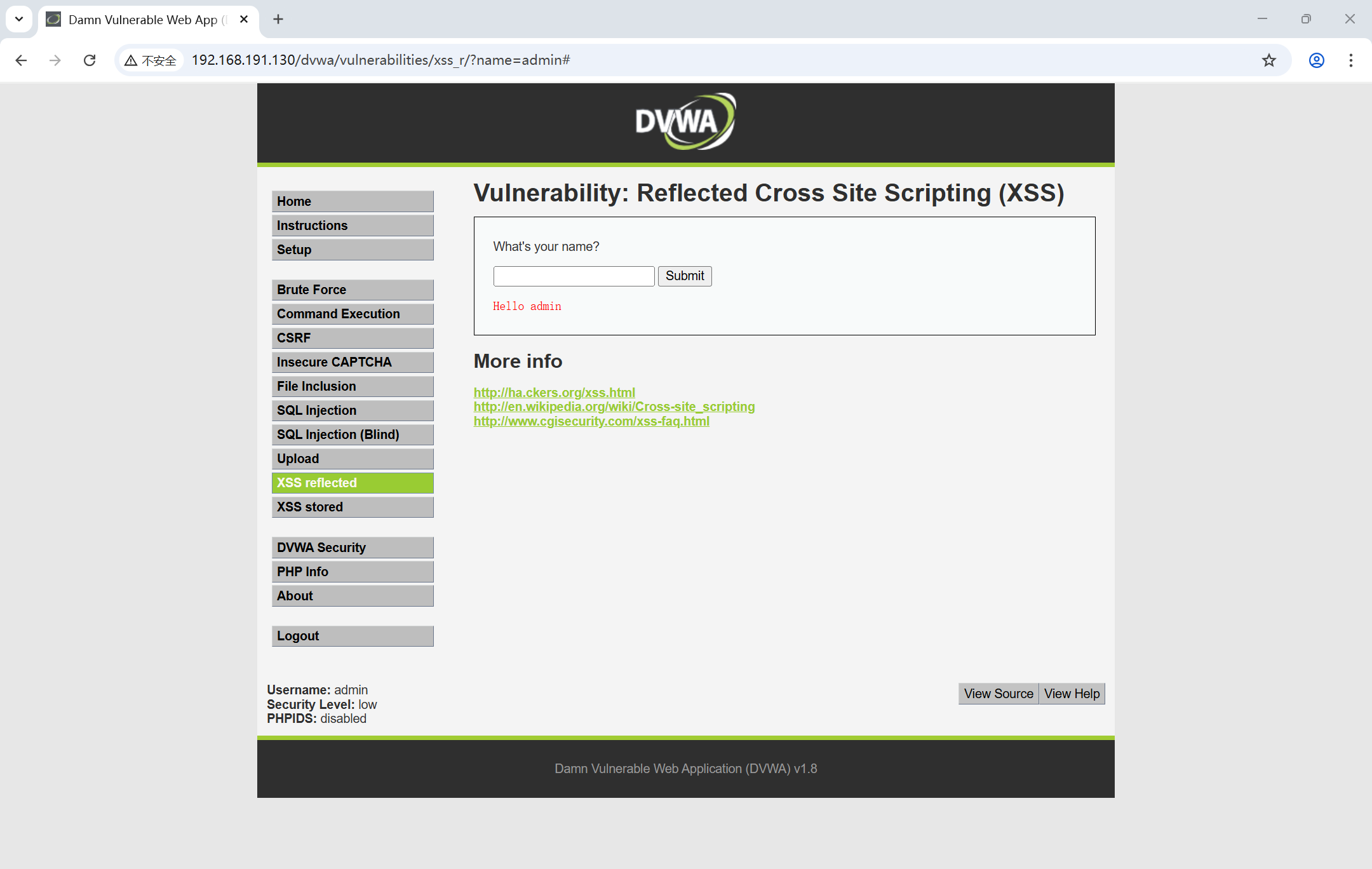Close the Damn Vulnerable Web App tab

click(x=244, y=19)
